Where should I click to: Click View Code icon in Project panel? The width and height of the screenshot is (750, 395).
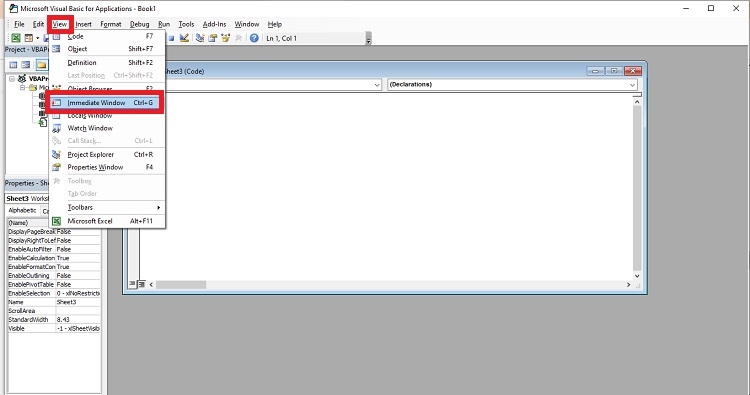click(13, 65)
